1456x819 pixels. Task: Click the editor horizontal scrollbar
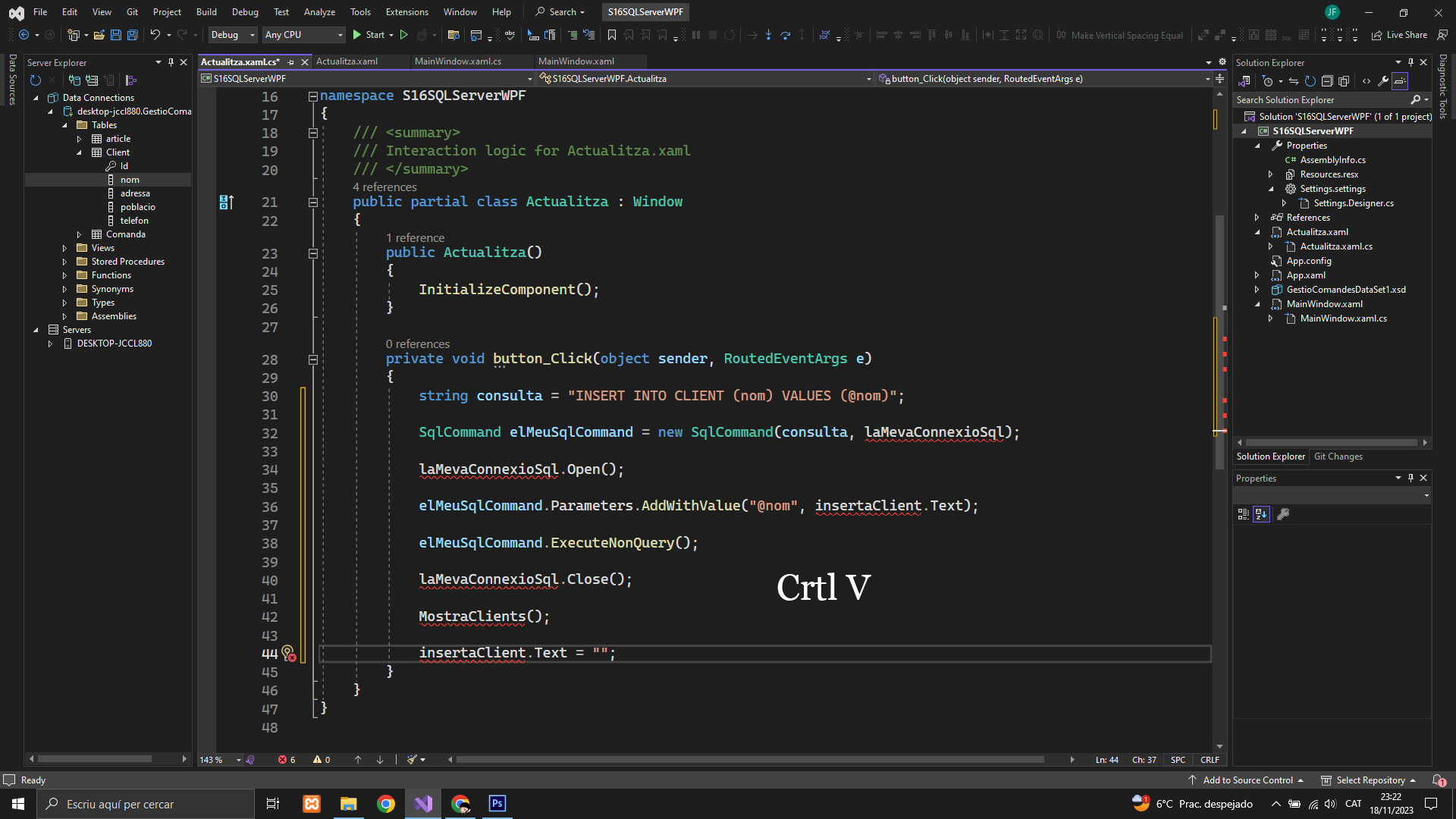click(x=749, y=759)
